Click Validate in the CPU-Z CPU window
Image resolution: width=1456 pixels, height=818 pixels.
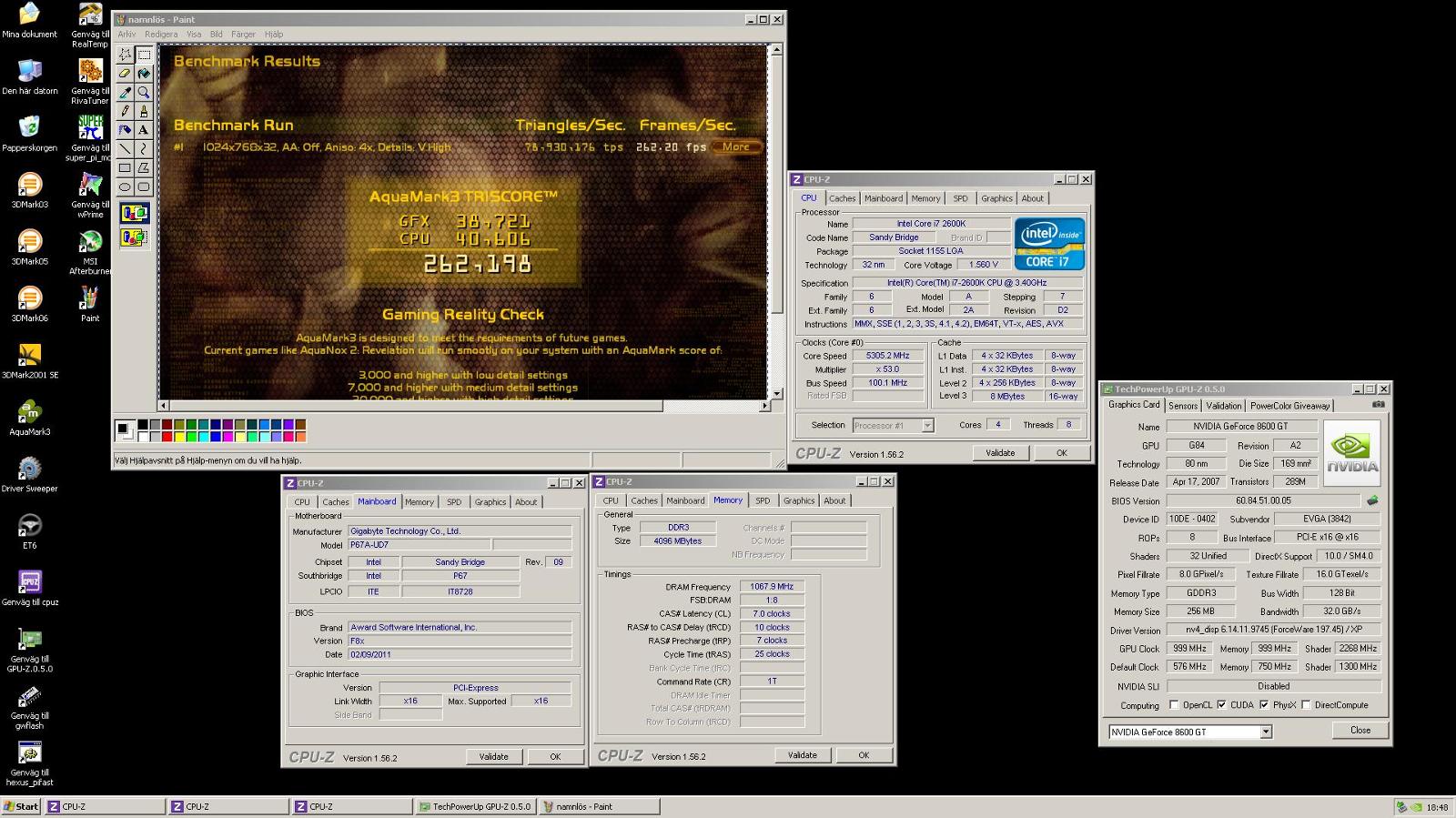1000,453
